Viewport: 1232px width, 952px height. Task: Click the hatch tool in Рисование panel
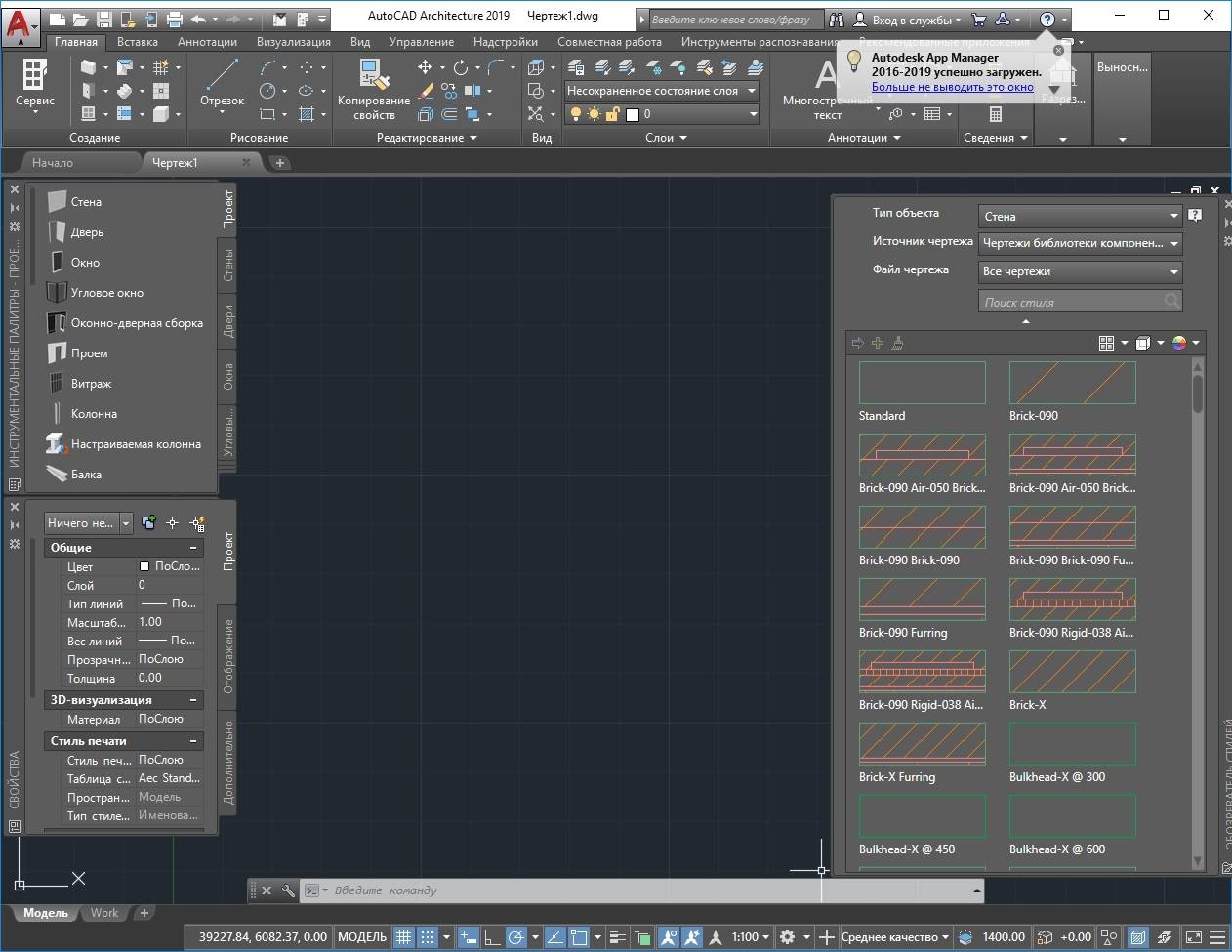(x=307, y=114)
